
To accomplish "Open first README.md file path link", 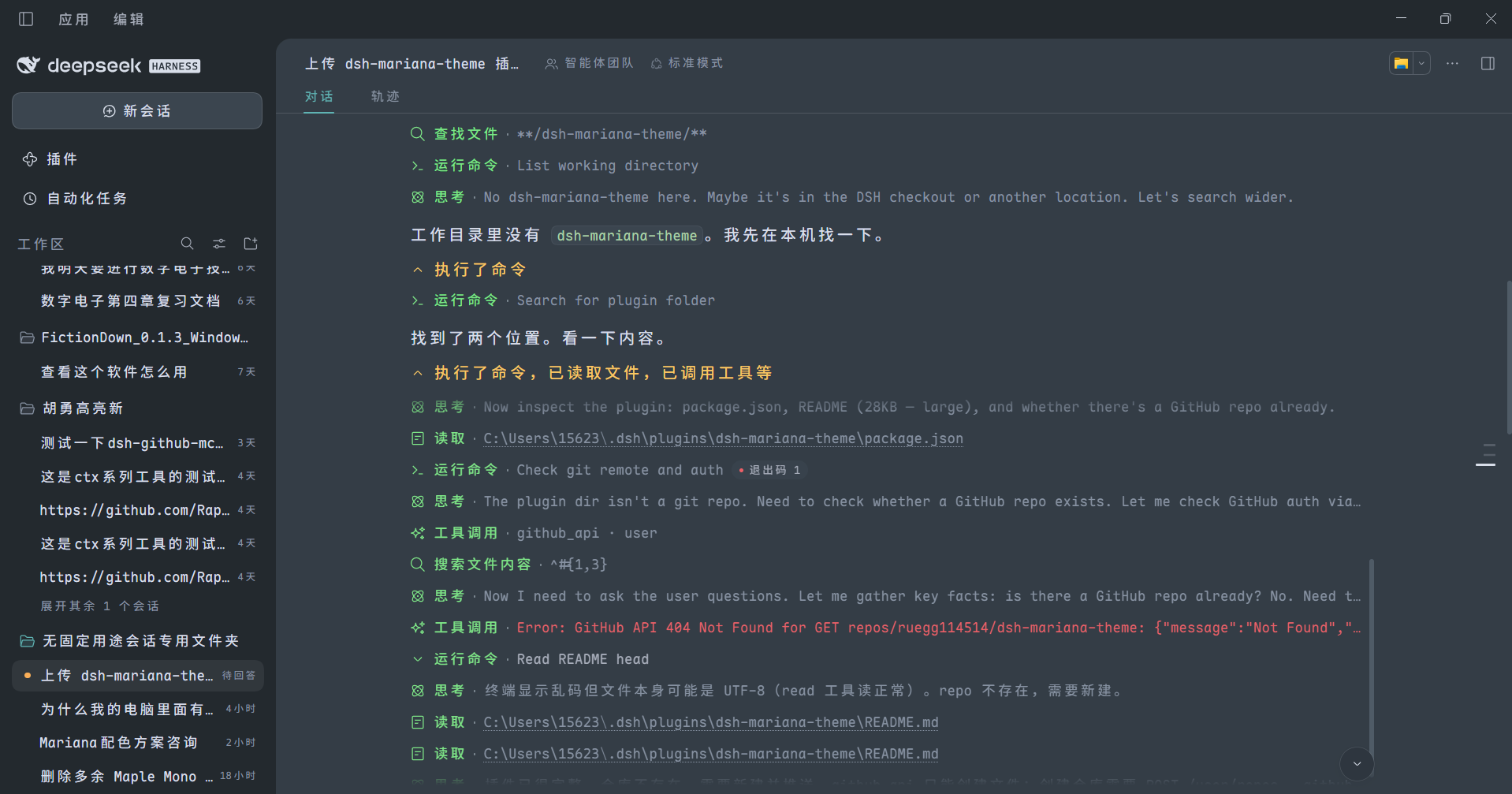I will [x=710, y=722].
